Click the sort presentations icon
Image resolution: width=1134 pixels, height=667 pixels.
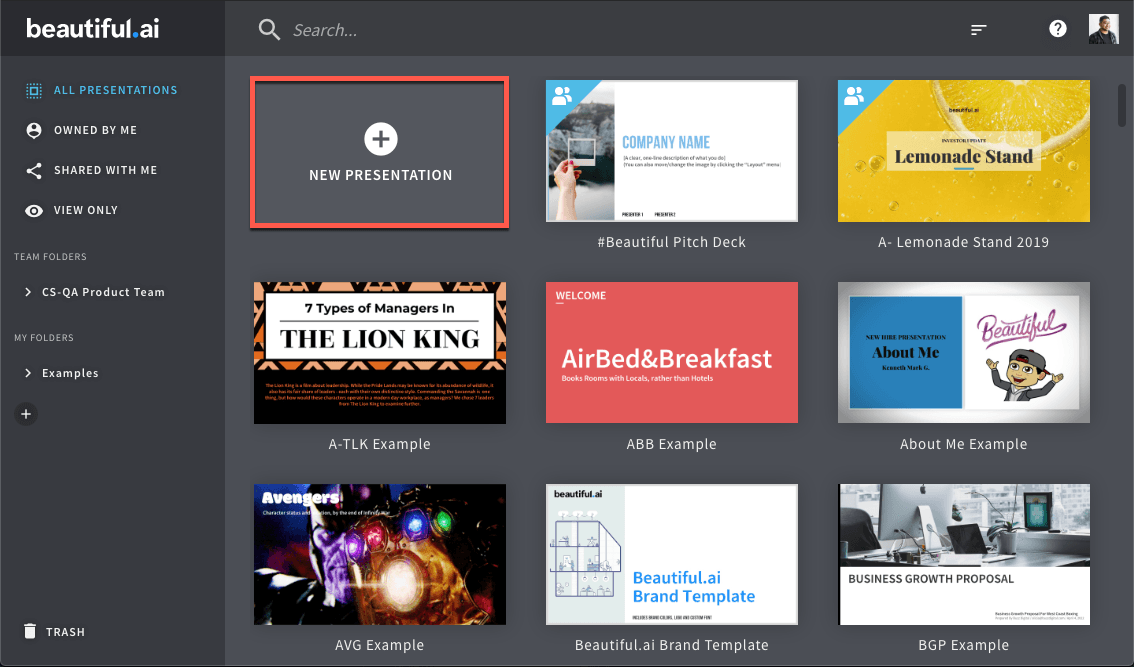pos(978,29)
